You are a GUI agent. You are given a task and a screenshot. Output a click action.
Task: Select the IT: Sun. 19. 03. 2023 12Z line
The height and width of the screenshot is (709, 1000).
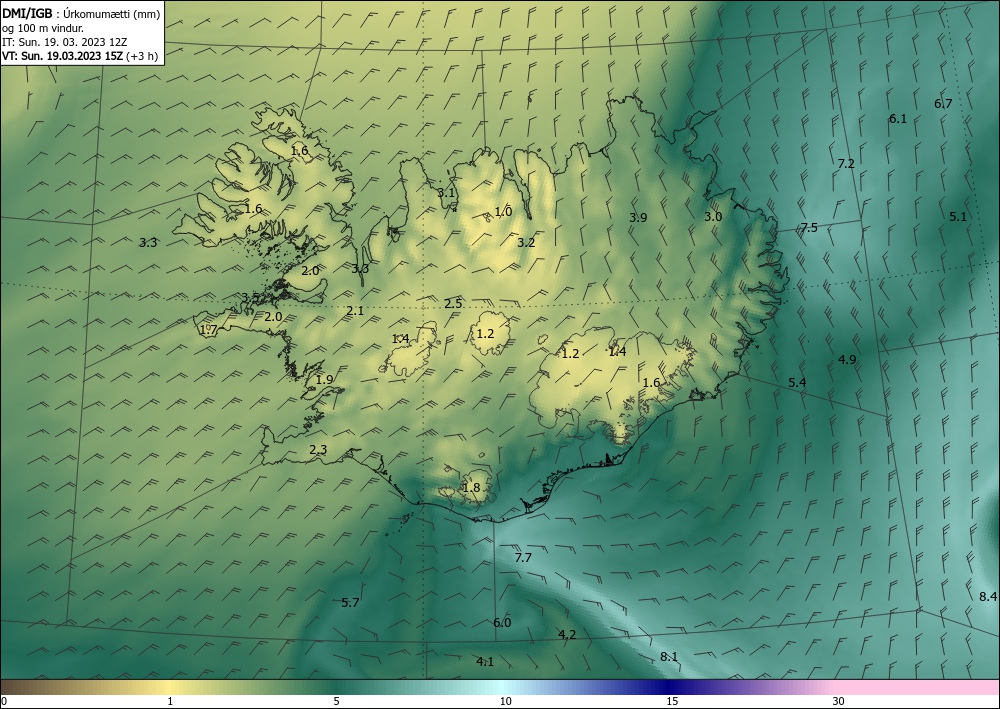(x=64, y=42)
